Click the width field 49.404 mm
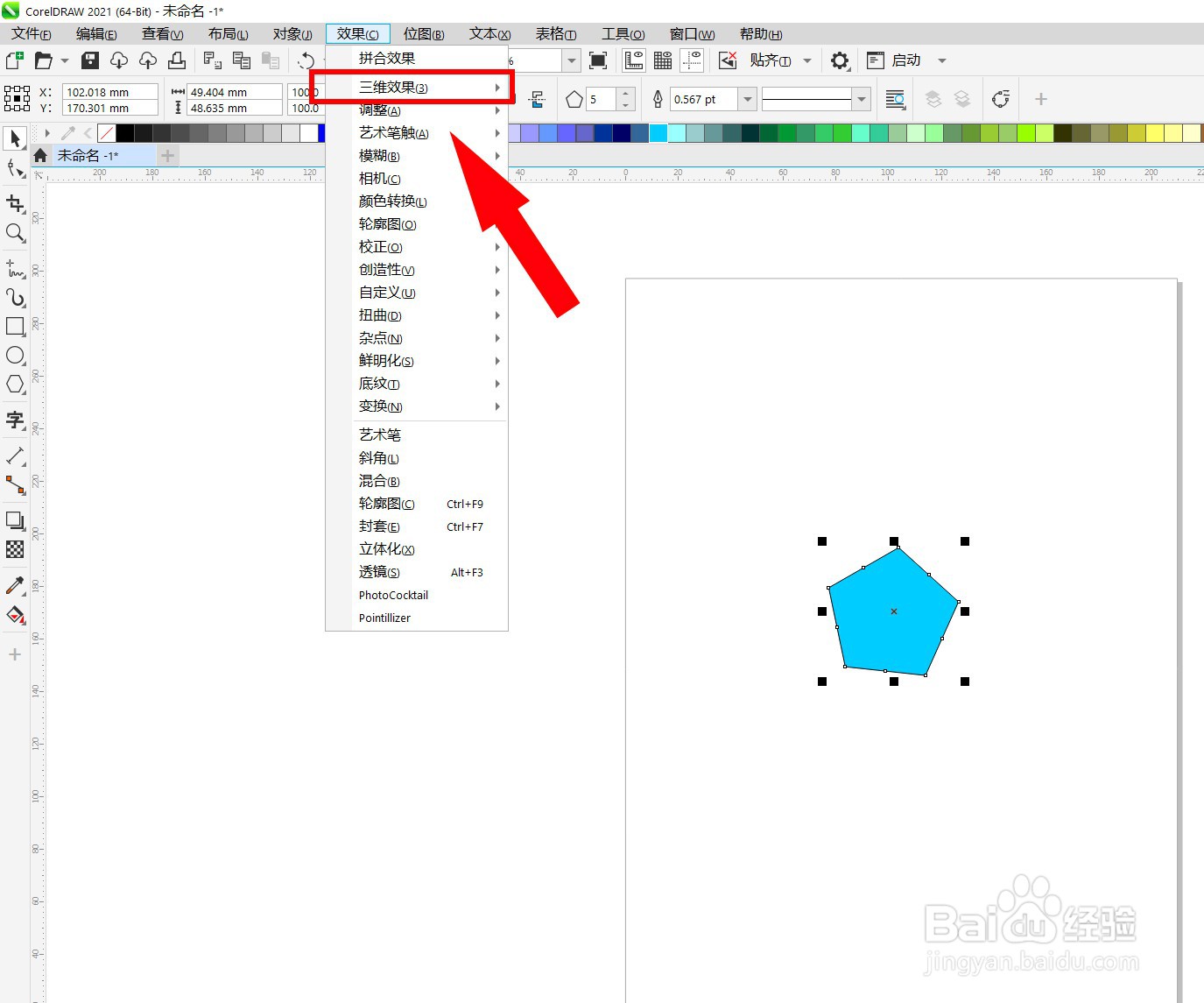The image size is (1204, 1003). coord(235,92)
